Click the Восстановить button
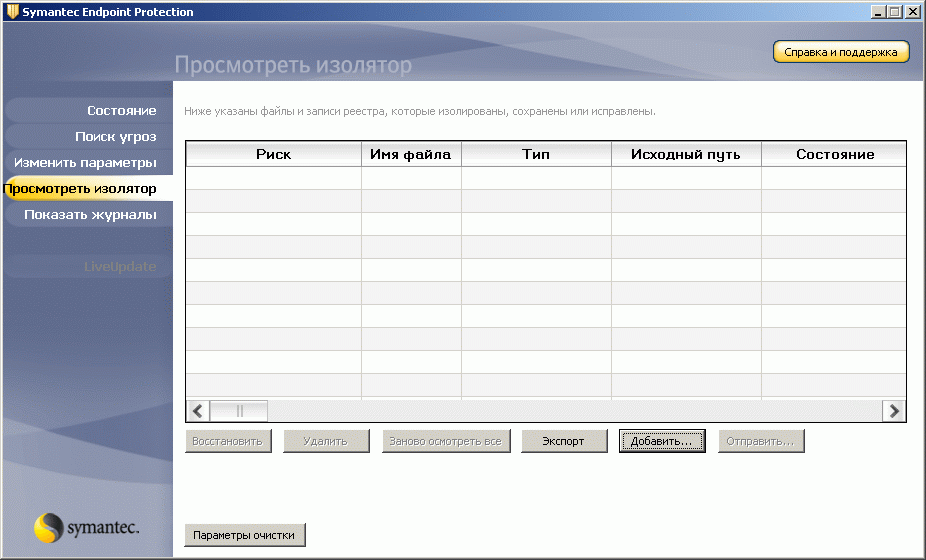Screen dimensions: 926x560 tap(228, 441)
